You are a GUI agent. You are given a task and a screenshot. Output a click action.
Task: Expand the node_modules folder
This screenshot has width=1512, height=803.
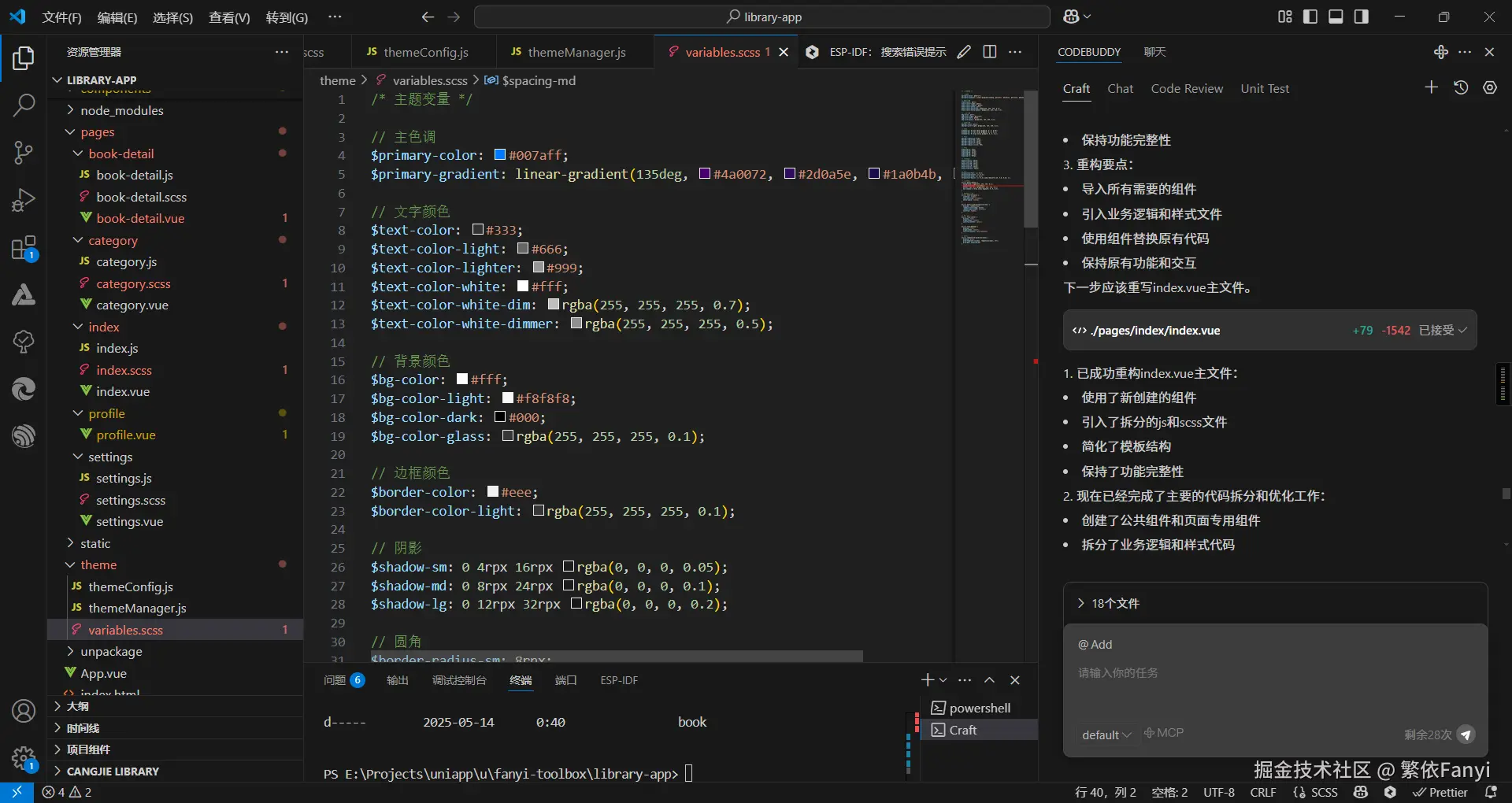[x=121, y=110]
